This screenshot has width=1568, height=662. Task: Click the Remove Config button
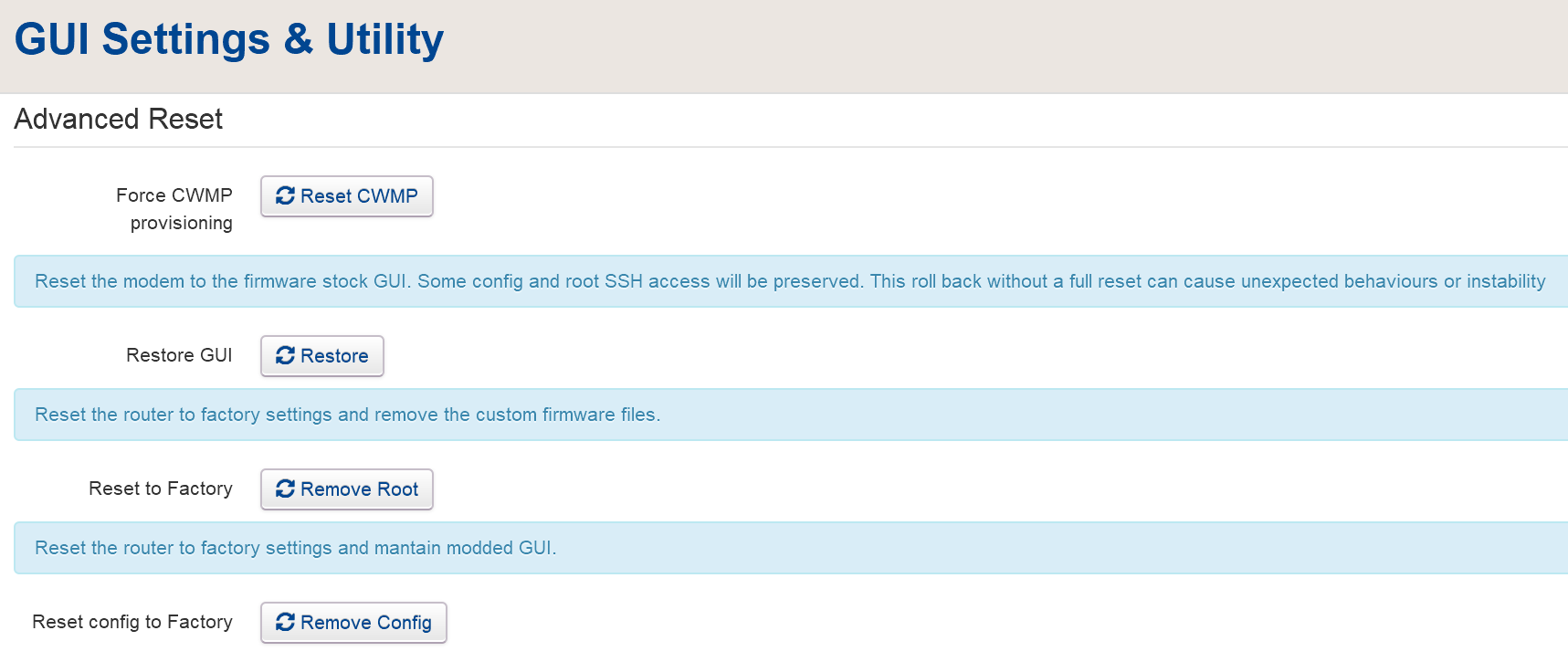[353, 623]
